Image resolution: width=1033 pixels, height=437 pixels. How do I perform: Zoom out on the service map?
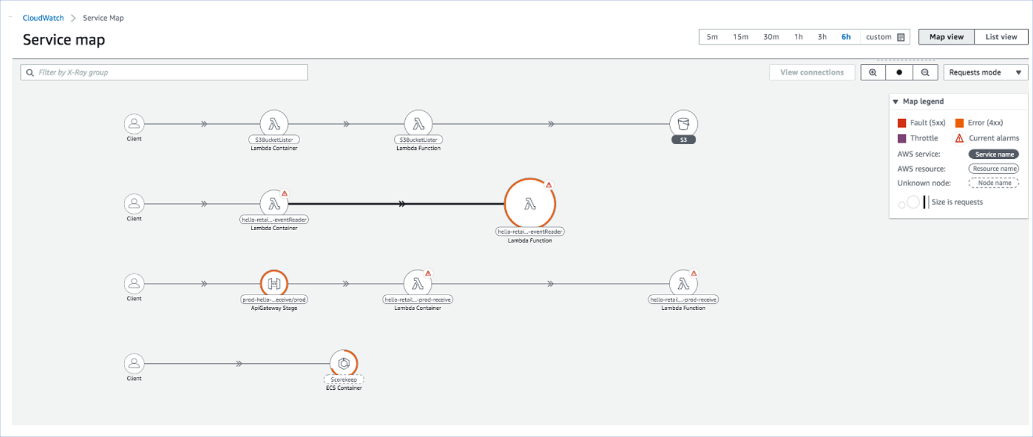coord(925,73)
